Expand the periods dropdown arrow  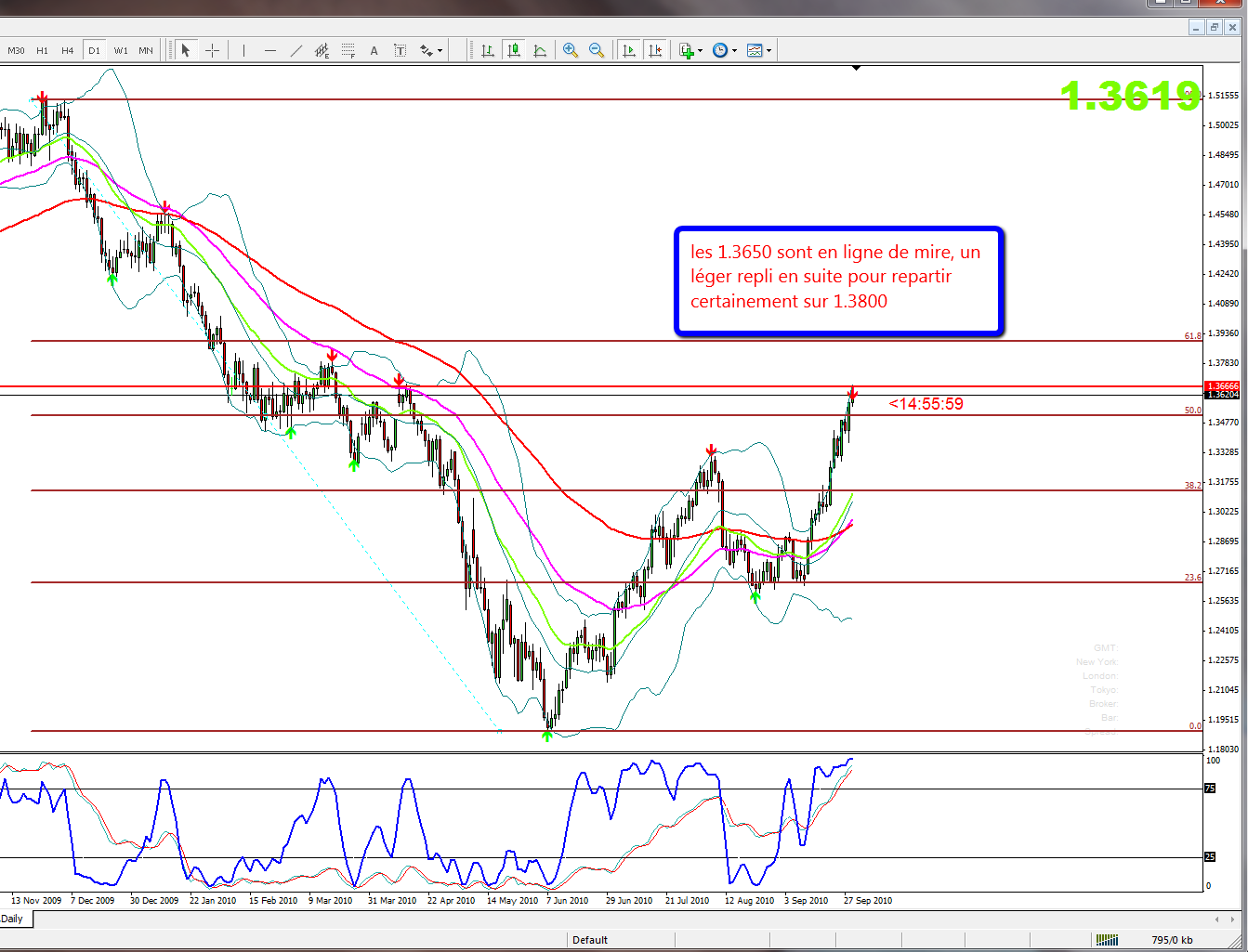[x=735, y=50]
